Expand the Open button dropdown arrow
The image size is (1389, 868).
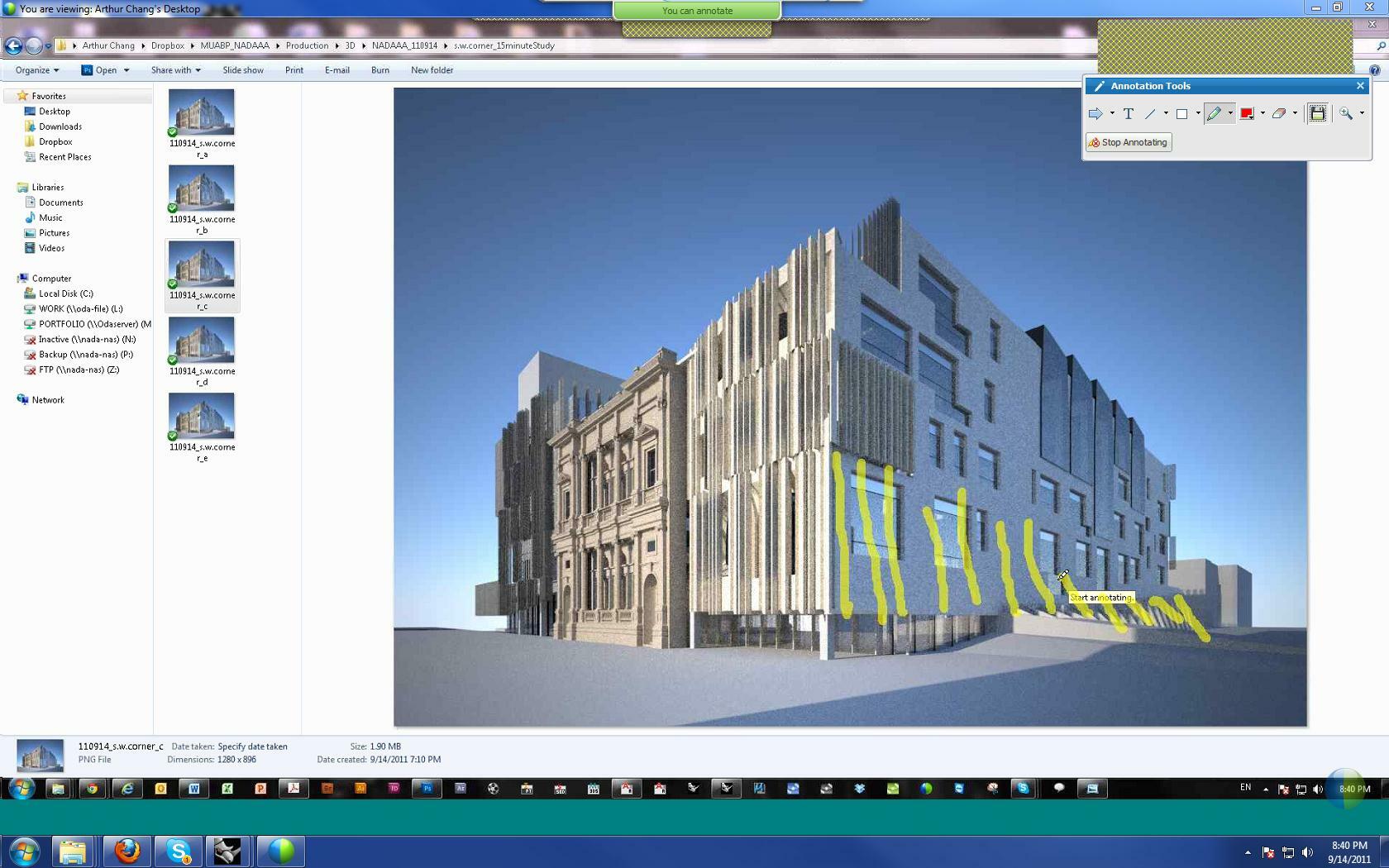tap(126, 70)
